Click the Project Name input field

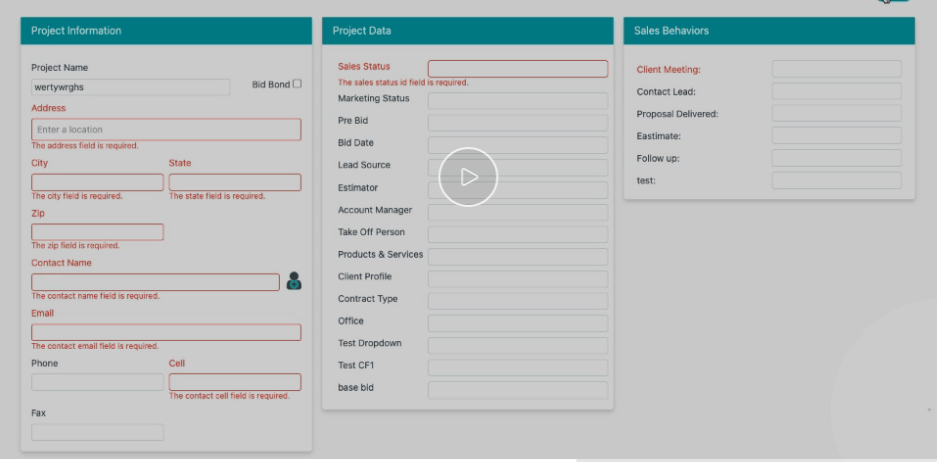point(130,87)
